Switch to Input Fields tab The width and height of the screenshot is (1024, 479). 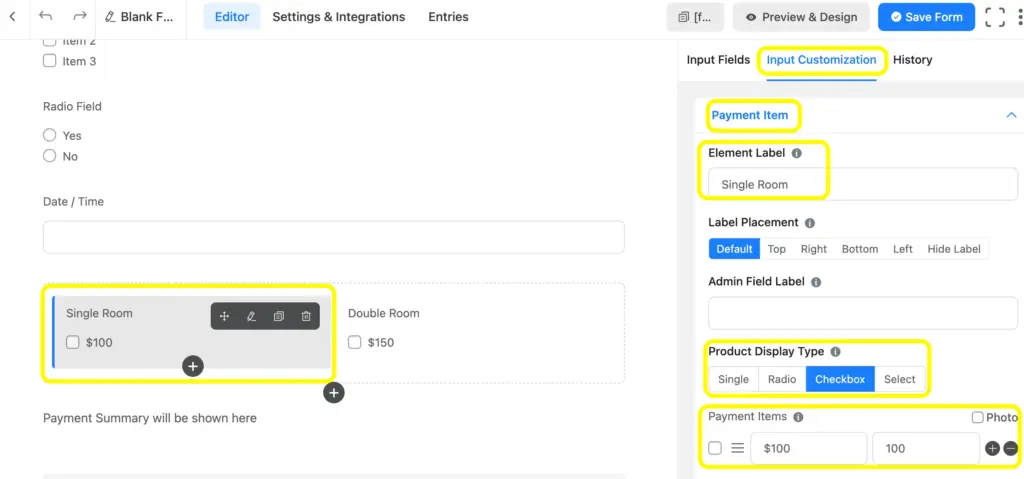718,59
